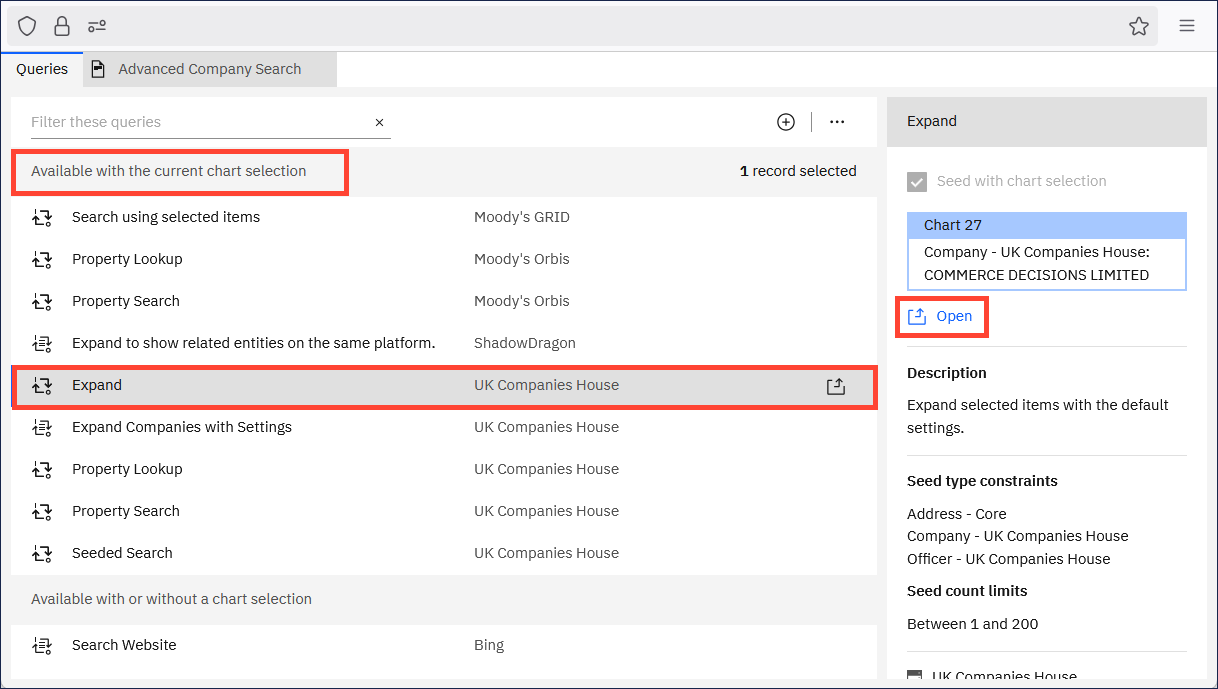This screenshot has width=1218, height=689.
Task: Click UK Companies House Property Lookup icon
Action: 42,469
